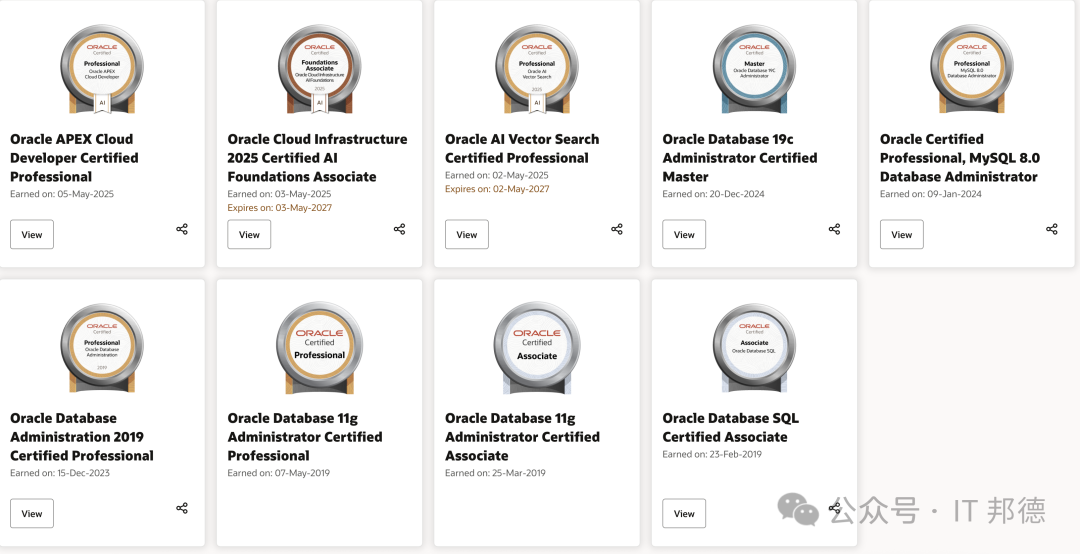Open the Database 11g Administrator Certified Professional title
This screenshot has width=1080, height=554.
coord(305,437)
